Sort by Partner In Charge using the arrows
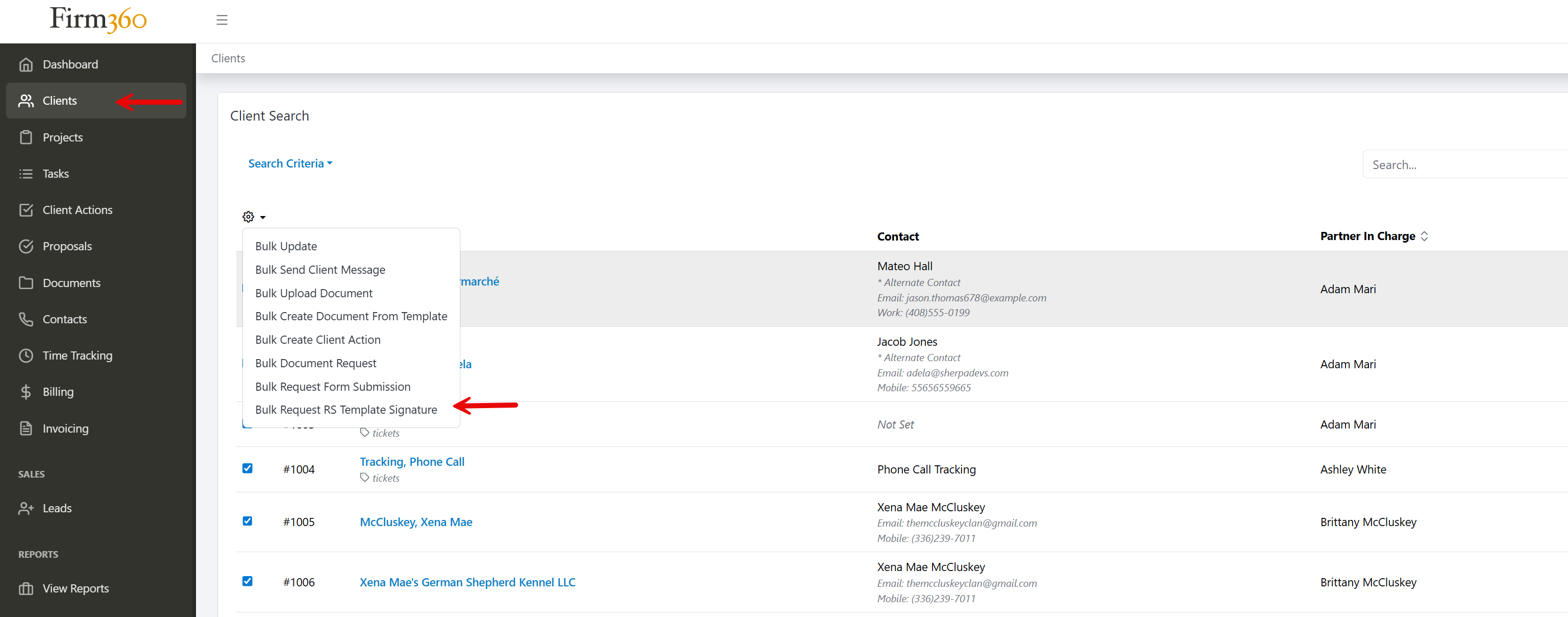Viewport: 1568px width, 617px height. (x=1425, y=236)
